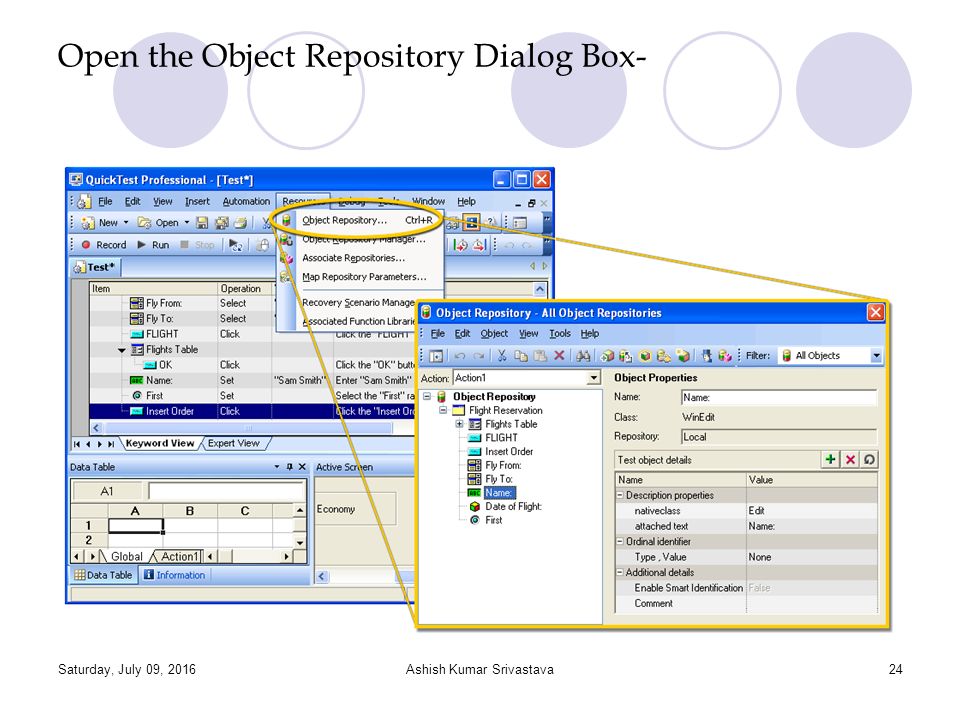The width and height of the screenshot is (960, 720).
Task: Choose Object Repository Manager... menu entry
Action: pyautogui.click(x=364, y=239)
